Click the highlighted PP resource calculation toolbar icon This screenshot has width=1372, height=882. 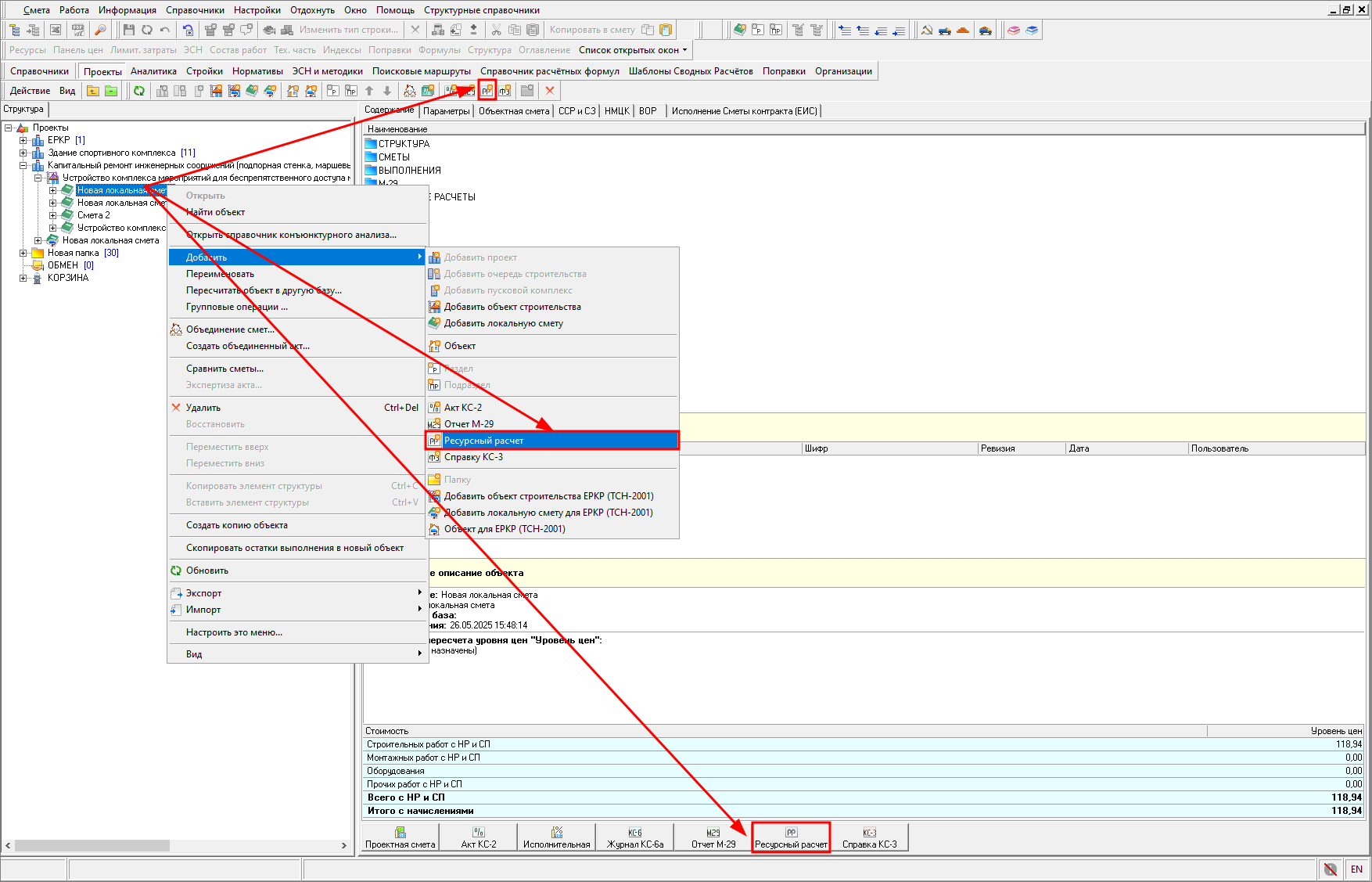pyautogui.click(x=487, y=91)
